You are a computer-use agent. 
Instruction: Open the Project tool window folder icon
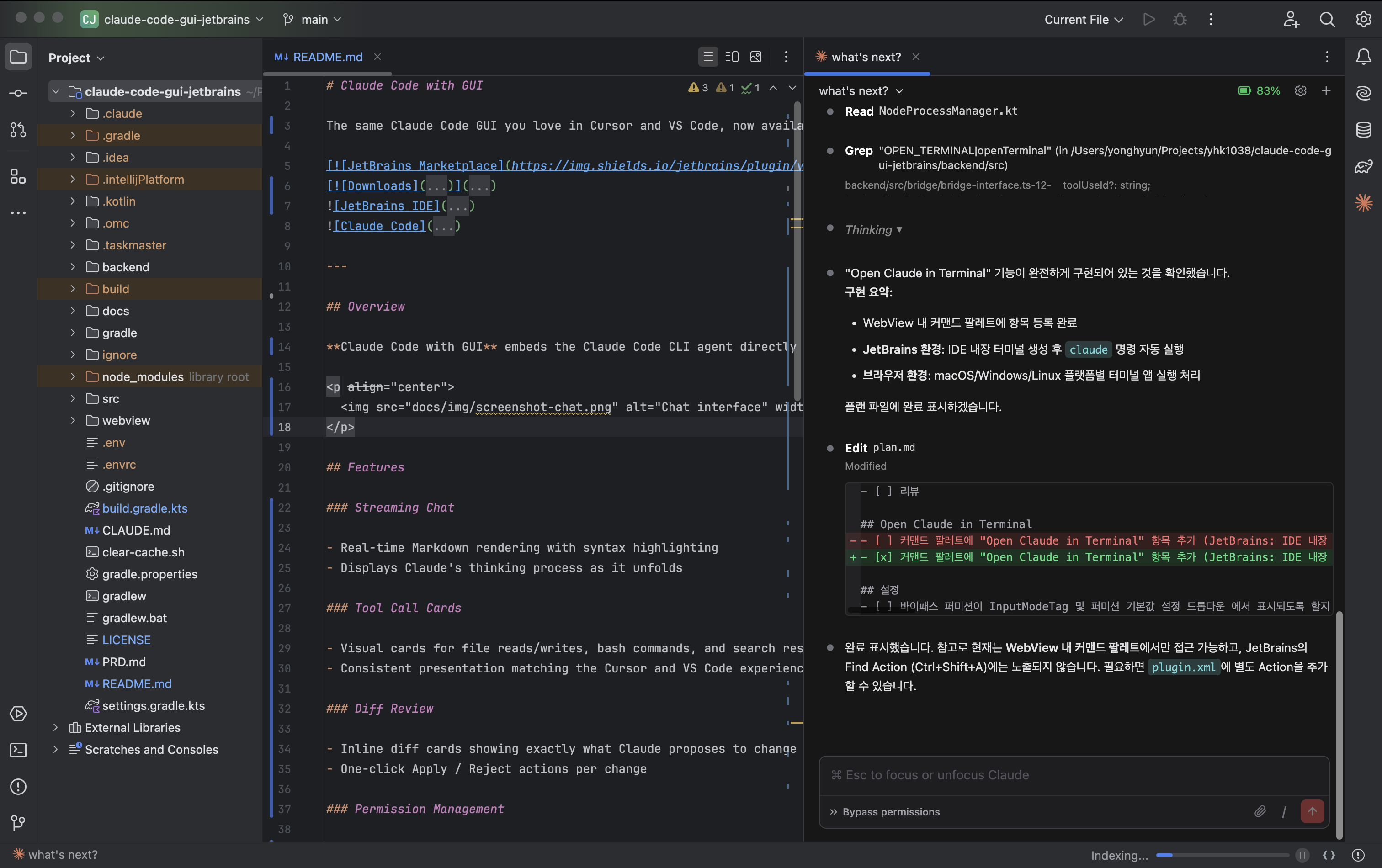(x=18, y=57)
